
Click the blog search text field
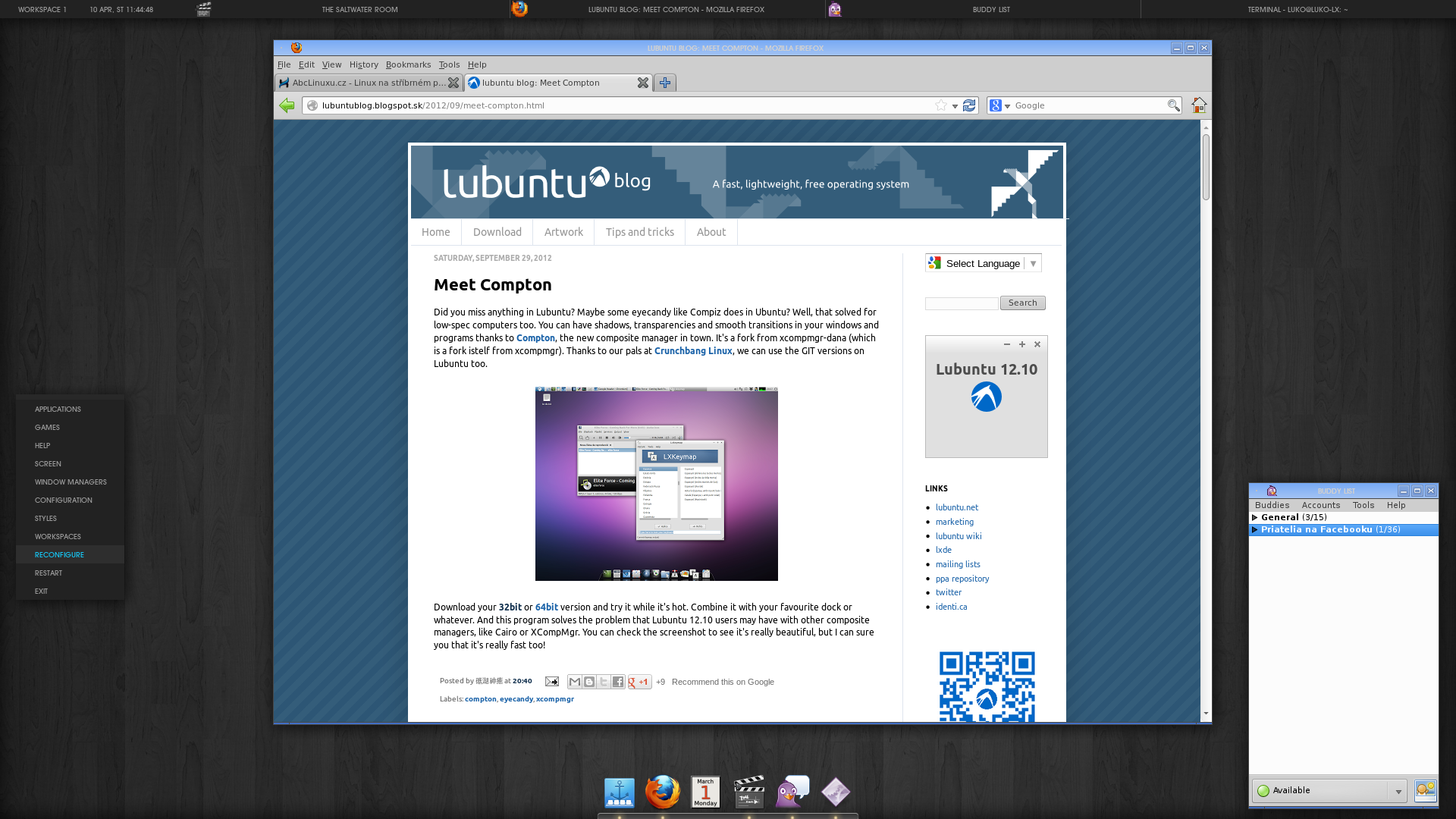[962, 303]
